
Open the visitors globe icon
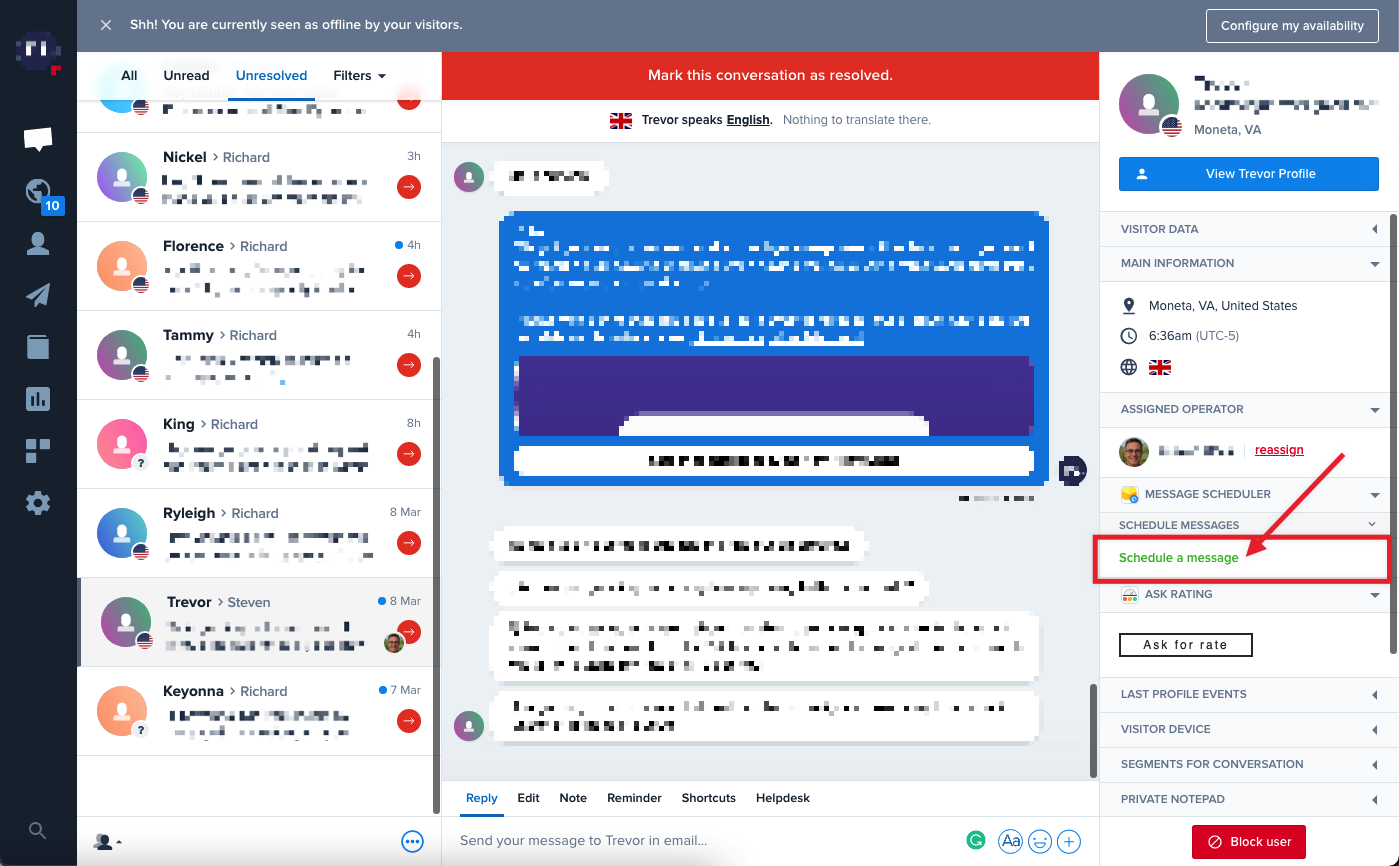[38, 192]
